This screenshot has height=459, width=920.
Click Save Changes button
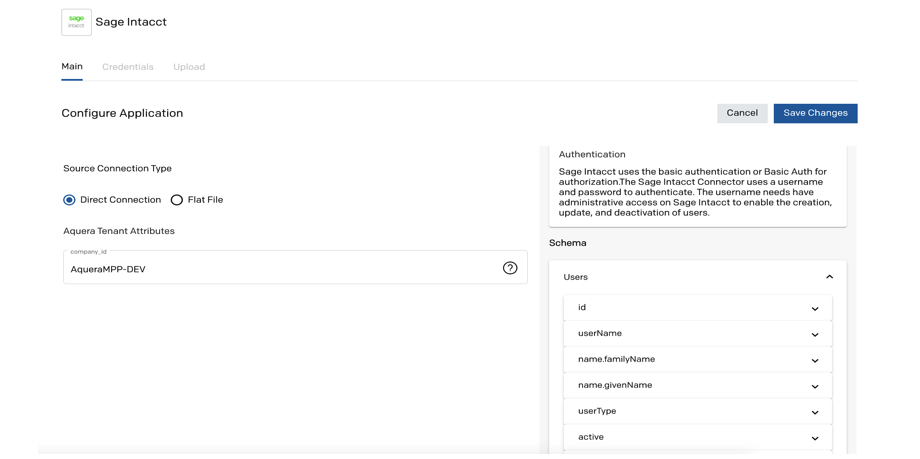[x=814, y=113]
